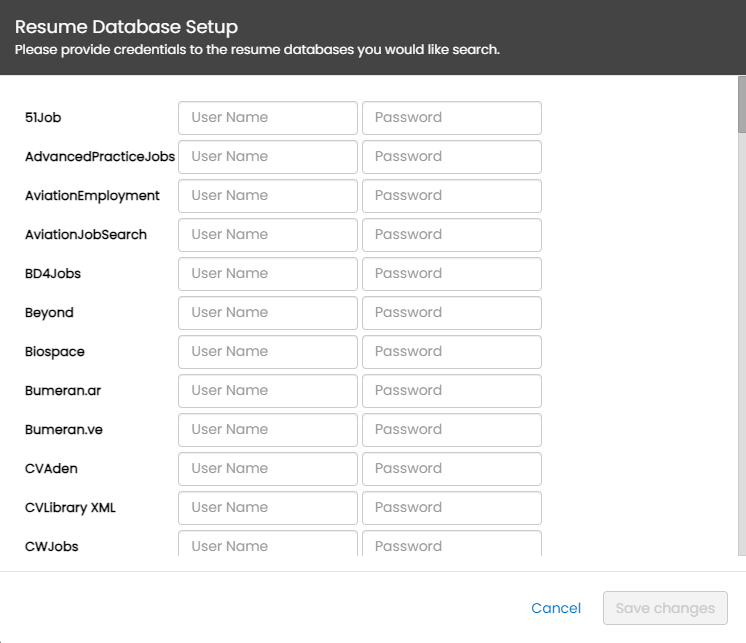746x643 pixels.
Task: Click the Bumeran.ve User Name box
Action: [268, 430]
